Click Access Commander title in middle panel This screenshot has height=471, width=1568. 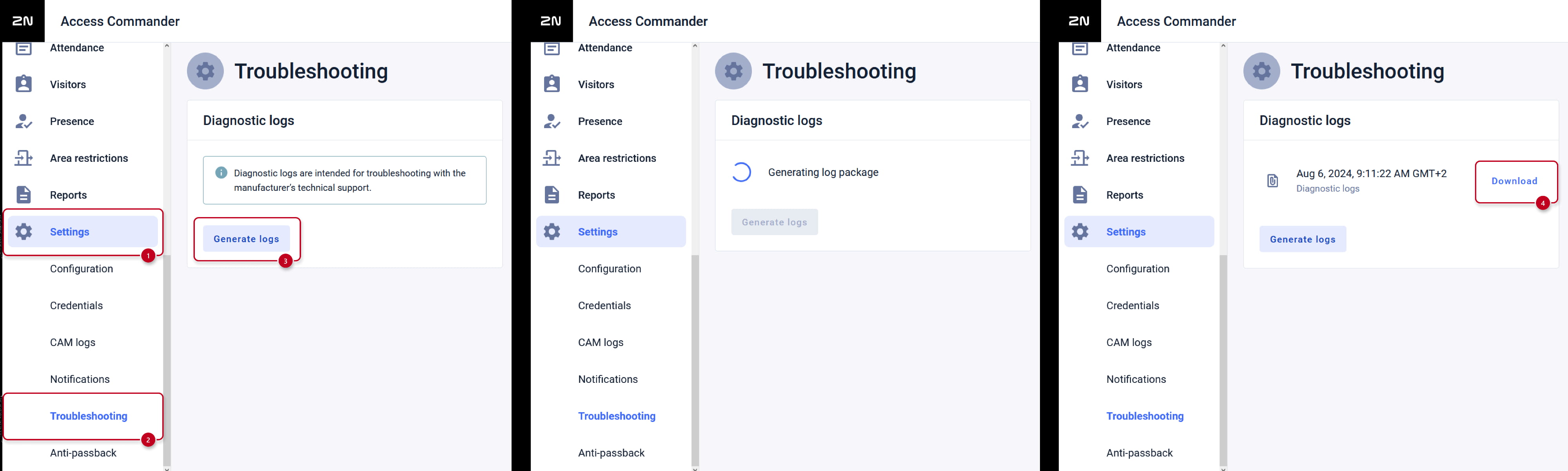pyautogui.click(x=648, y=21)
